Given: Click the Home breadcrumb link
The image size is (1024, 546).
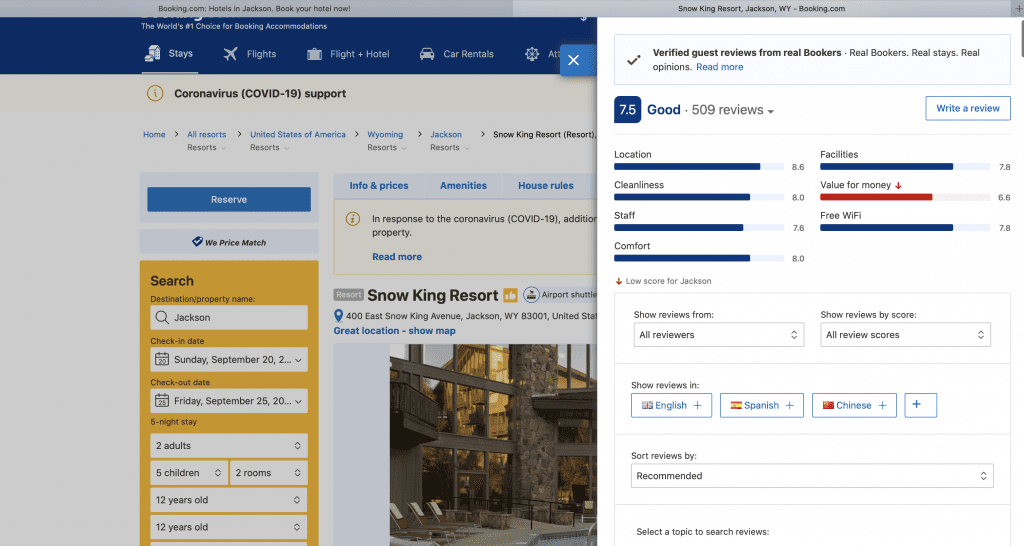Looking at the screenshot, I should click(x=154, y=135).
